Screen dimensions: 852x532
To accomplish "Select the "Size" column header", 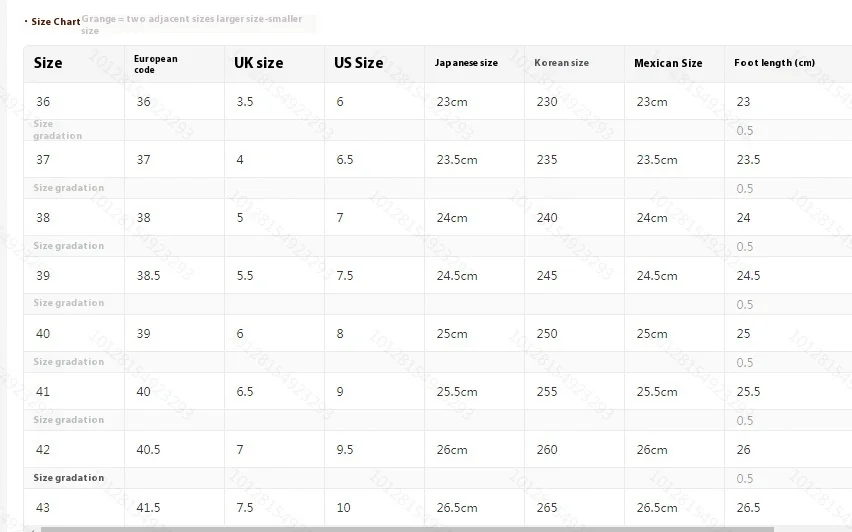I will coord(48,63).
